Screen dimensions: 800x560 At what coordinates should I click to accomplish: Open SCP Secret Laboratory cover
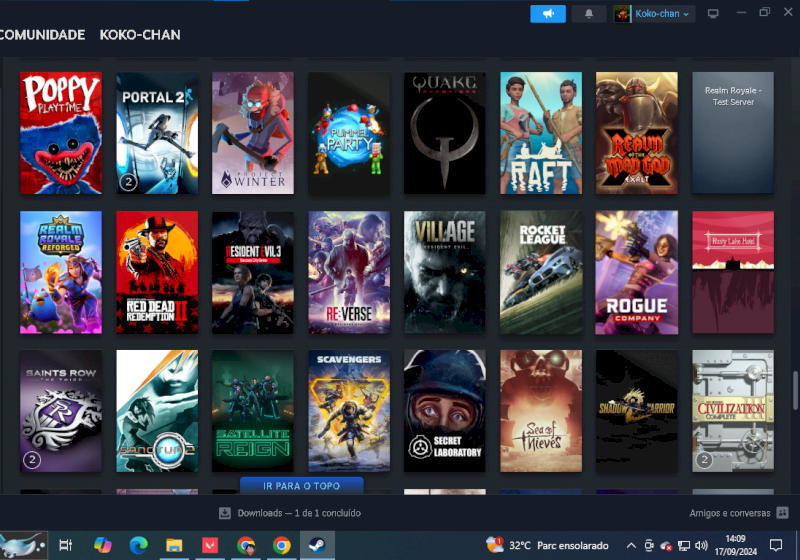445,411
